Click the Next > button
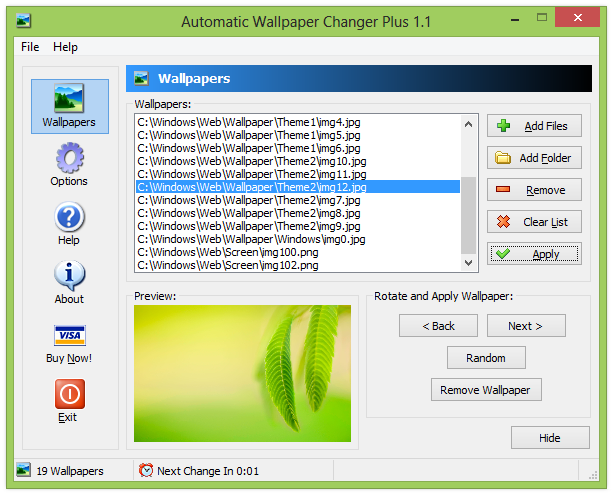 pos(526,325)
